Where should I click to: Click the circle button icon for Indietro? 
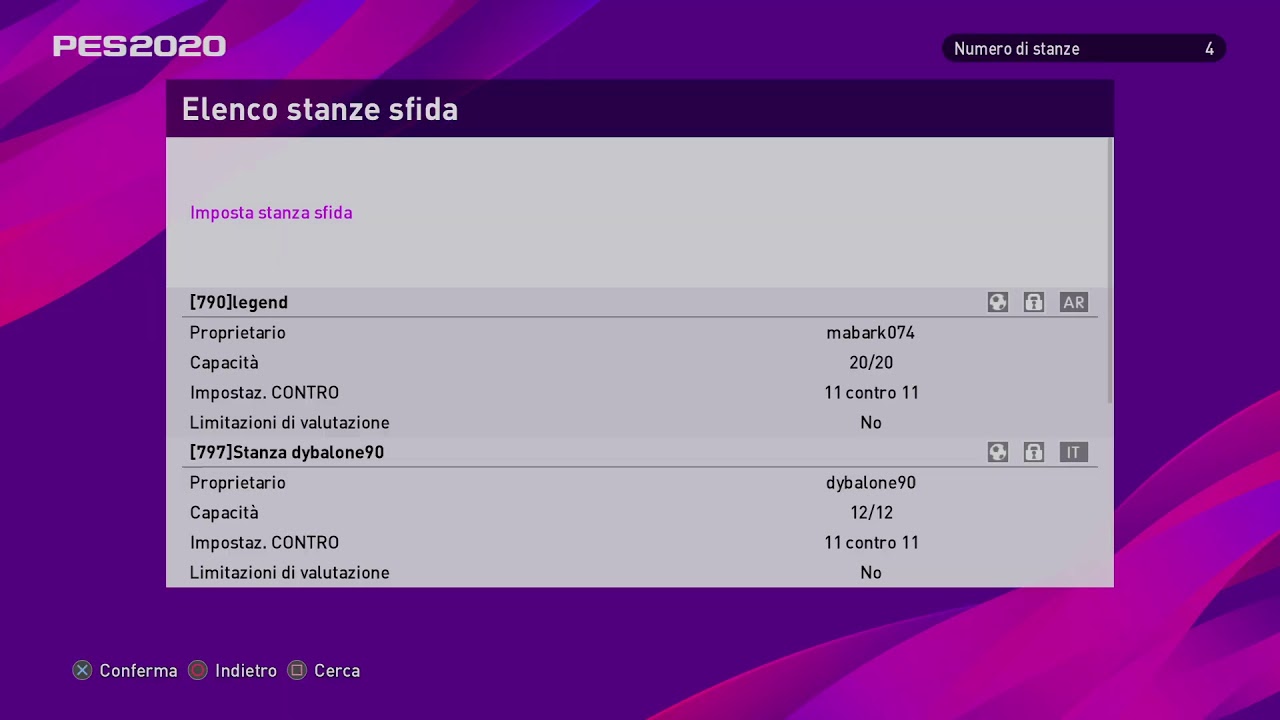(198, 670)
